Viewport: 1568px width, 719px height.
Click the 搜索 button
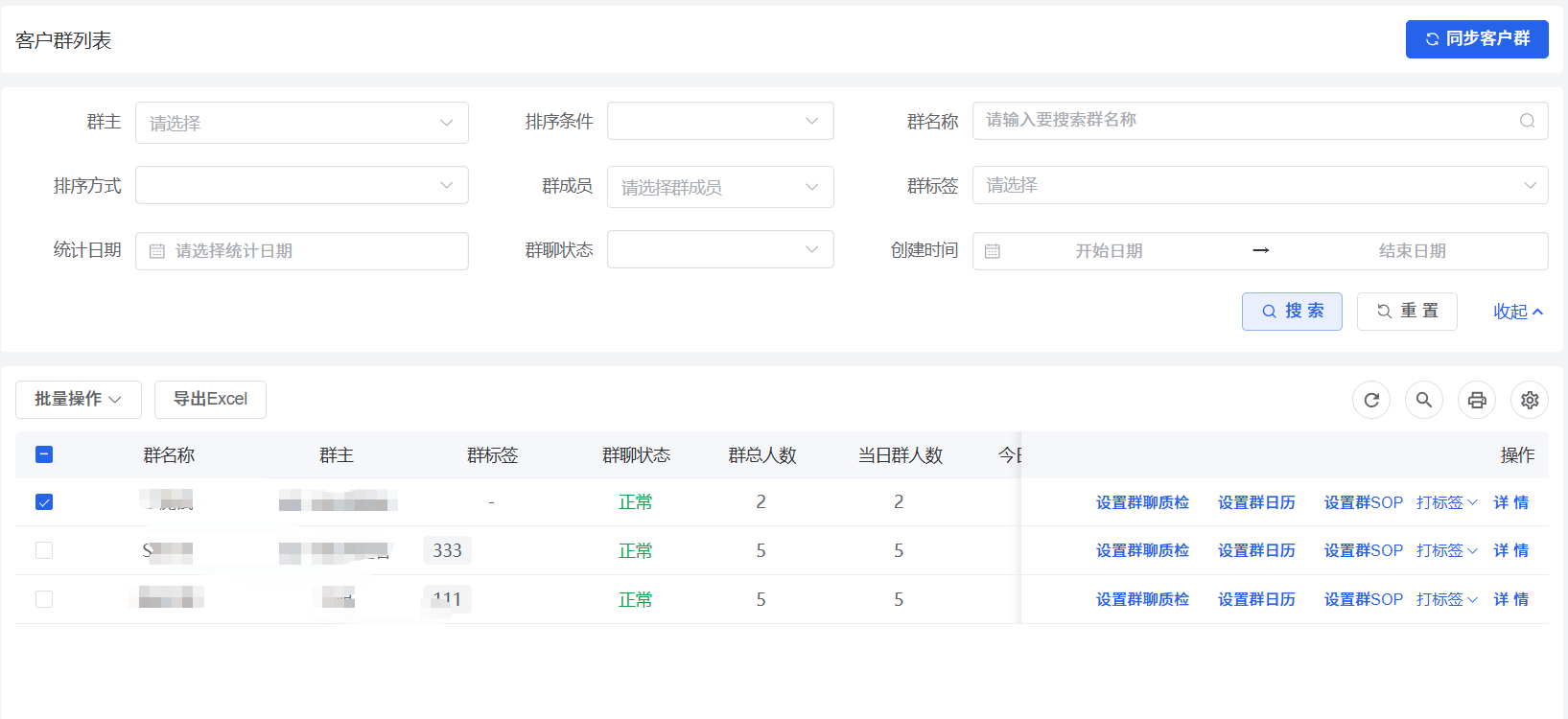point(1292,312)
